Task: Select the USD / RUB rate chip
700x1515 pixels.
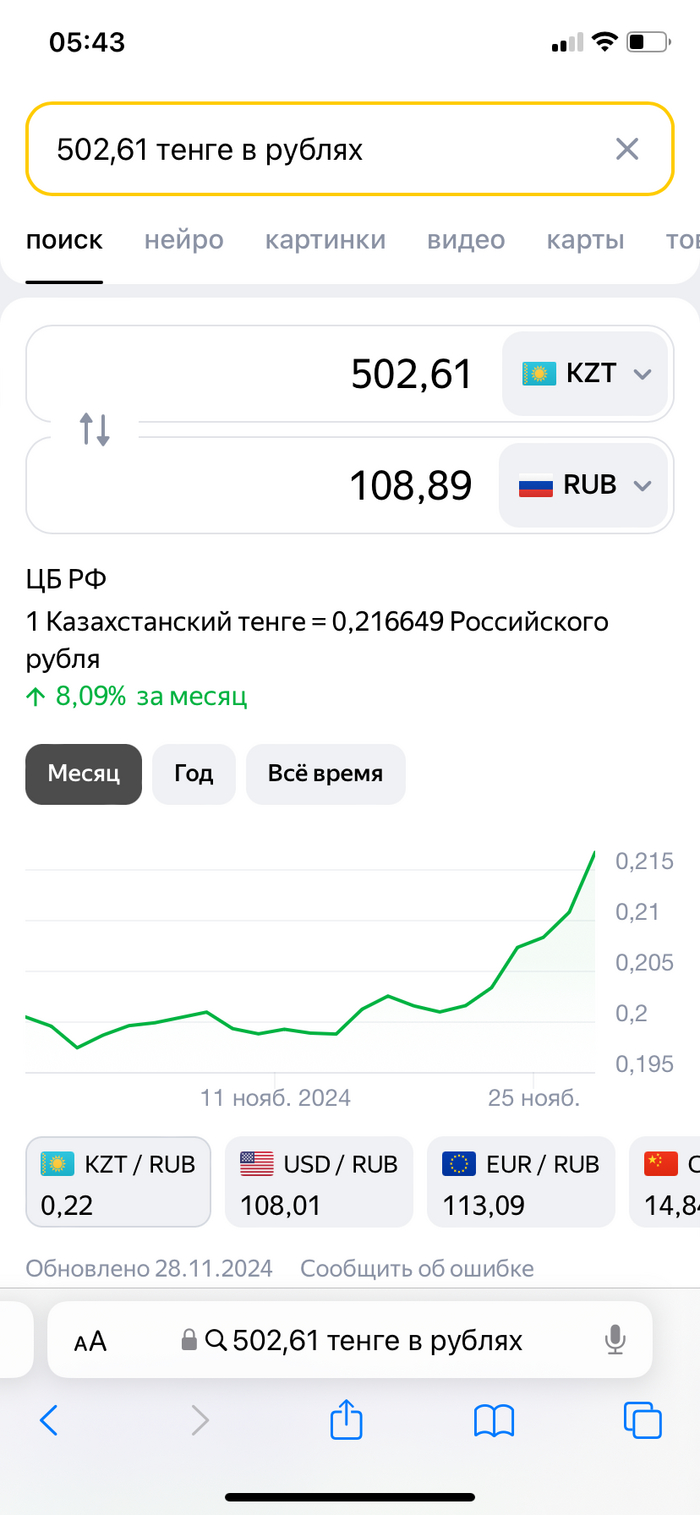Action: point(319,1181)
